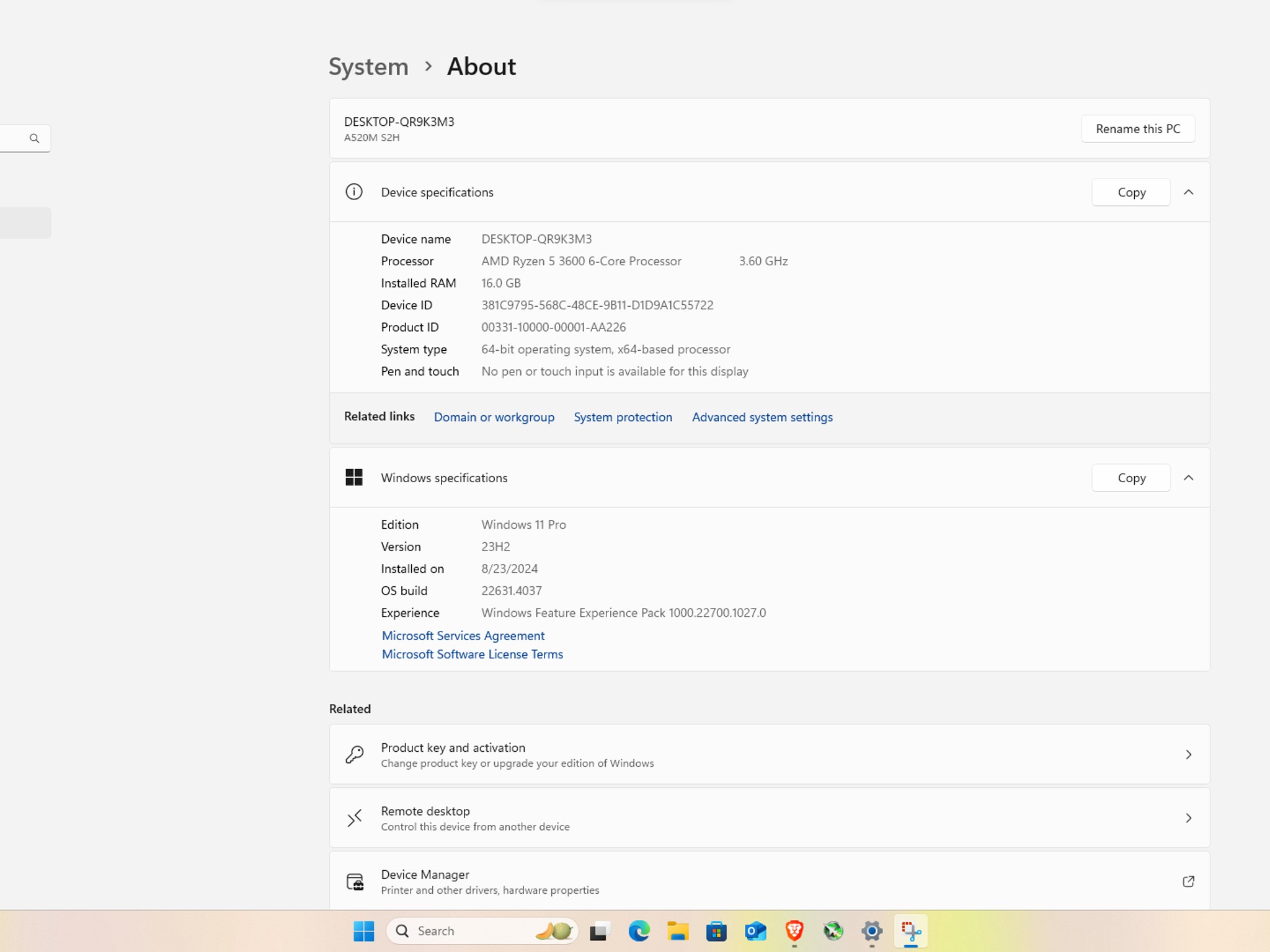Click Rename this PC button

[1138, 129]
